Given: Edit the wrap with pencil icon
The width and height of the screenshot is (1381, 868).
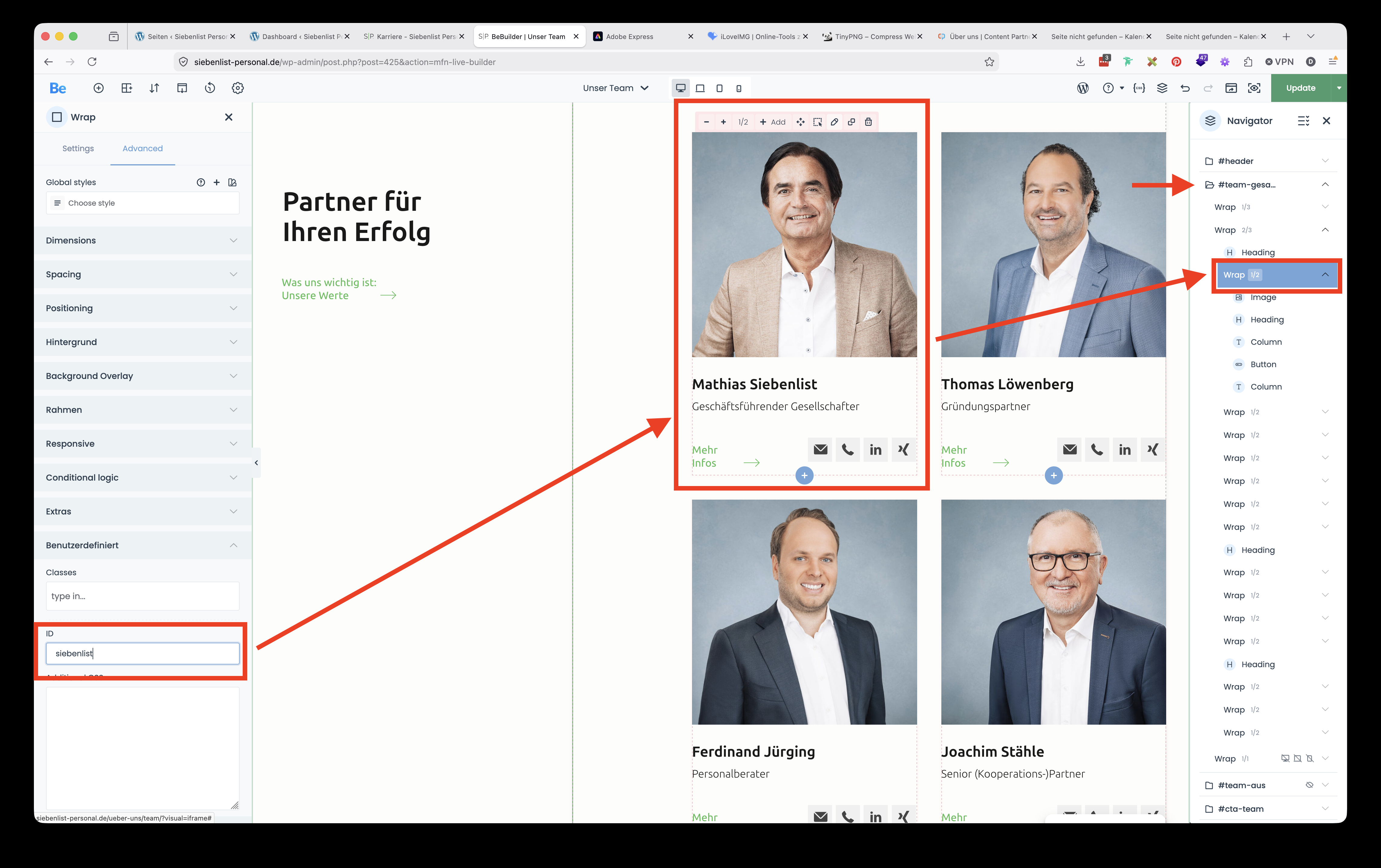Looking at the screenshot, I should 835,122.
